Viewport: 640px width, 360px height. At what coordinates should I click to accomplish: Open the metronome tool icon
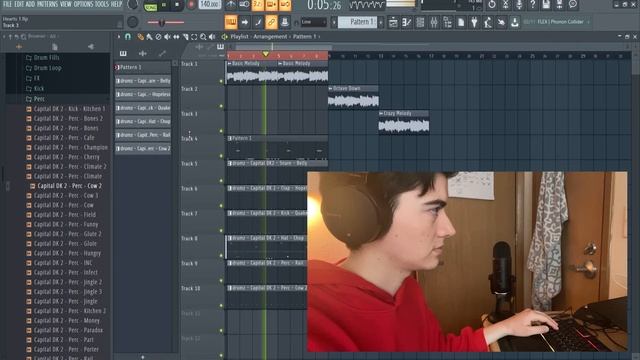pos(231,4)
